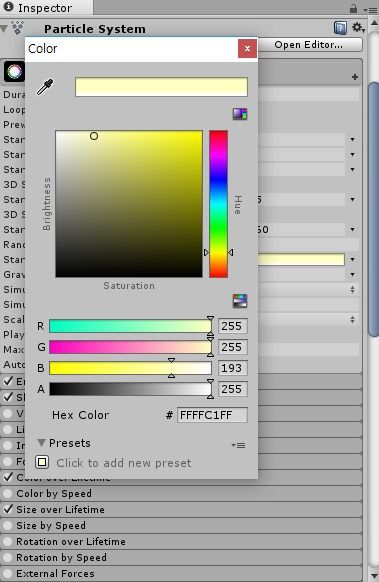Open the dropdown arrow beside the color field
The height and width of the screenshot is (582, 379).
click(353, 259)
